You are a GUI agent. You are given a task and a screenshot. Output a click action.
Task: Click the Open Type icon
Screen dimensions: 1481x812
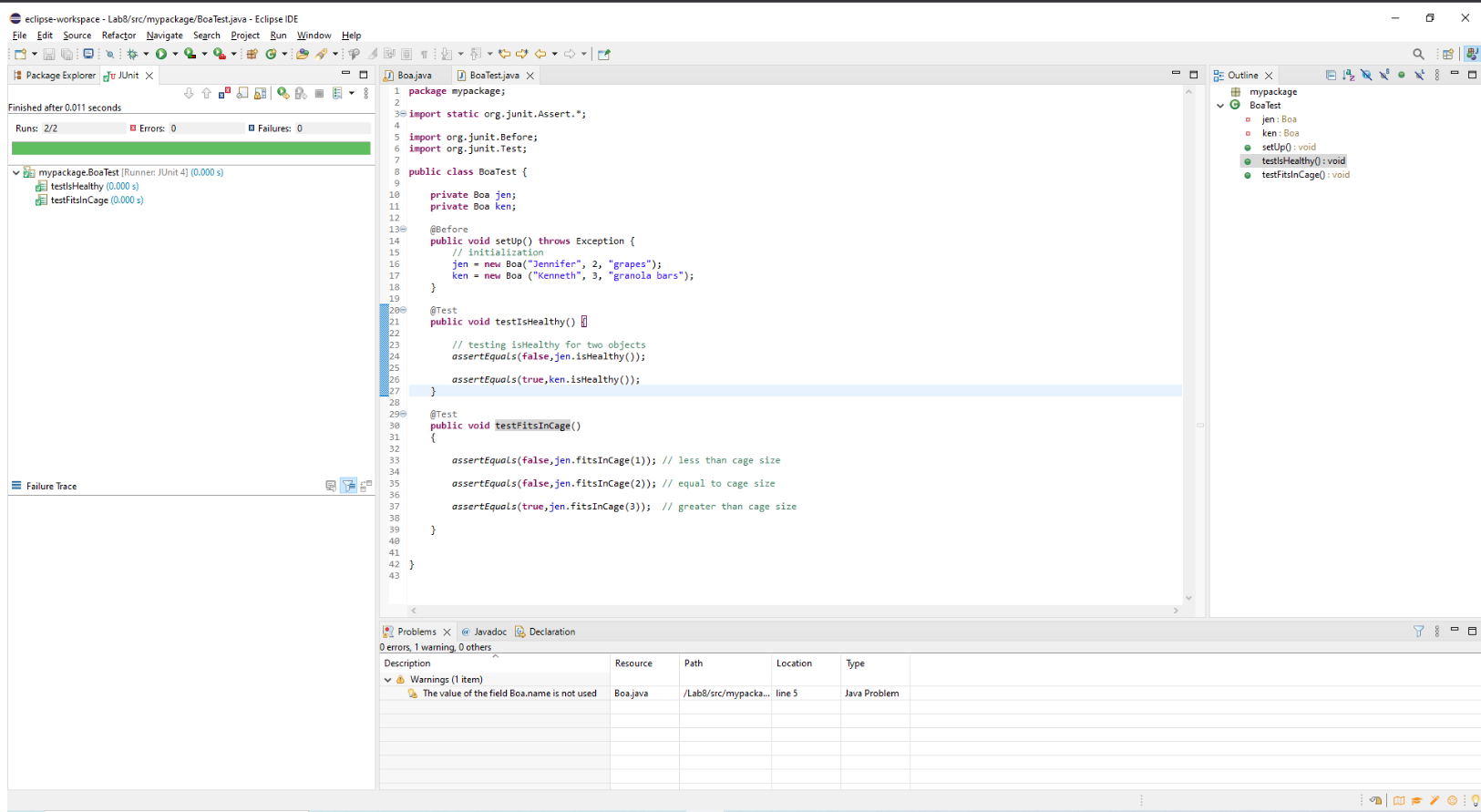[302, 54]
